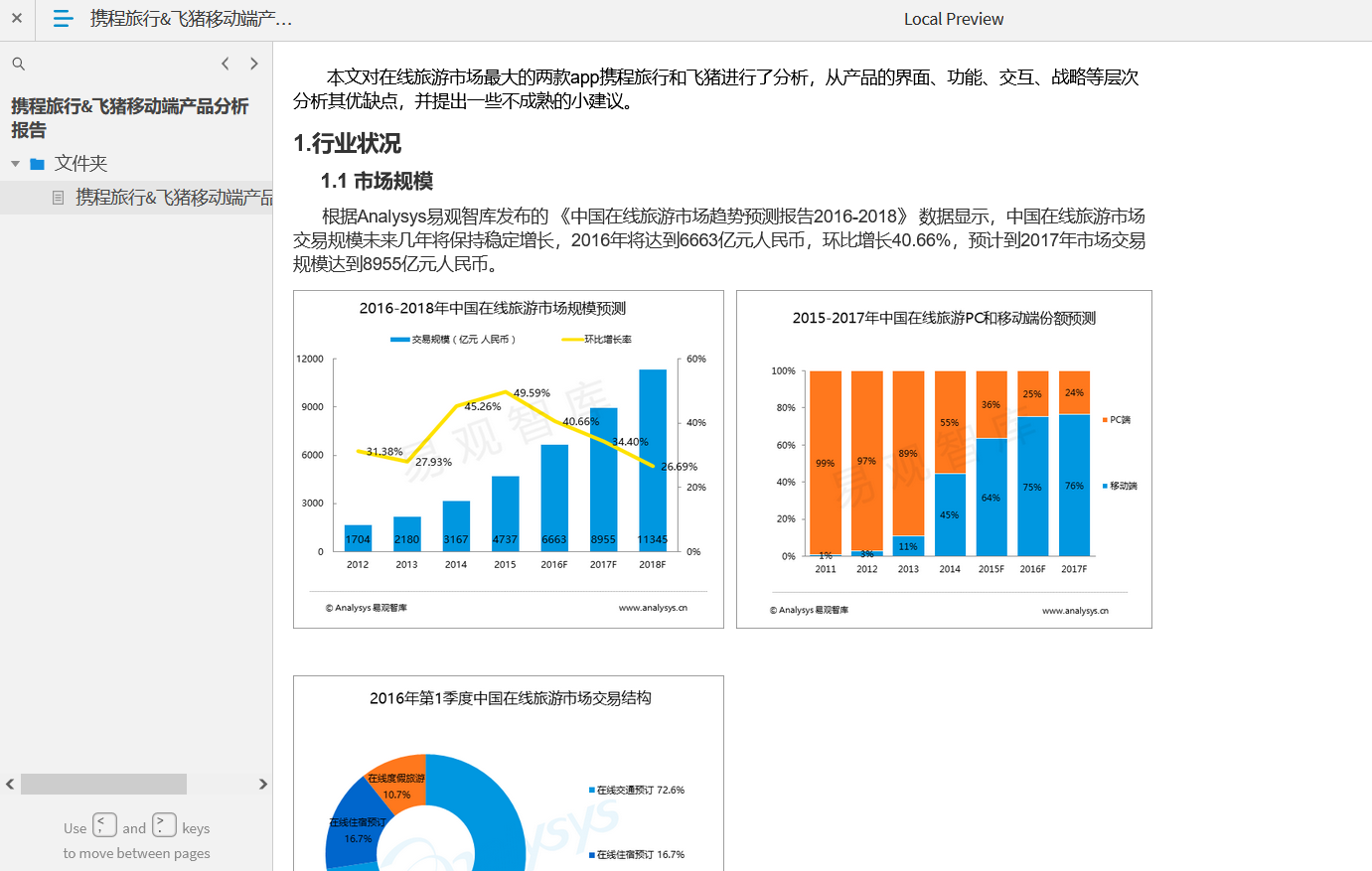1372x871 pixels.
Task: Toggle the sidebar outline menu icon
Action: coord(63,18)
